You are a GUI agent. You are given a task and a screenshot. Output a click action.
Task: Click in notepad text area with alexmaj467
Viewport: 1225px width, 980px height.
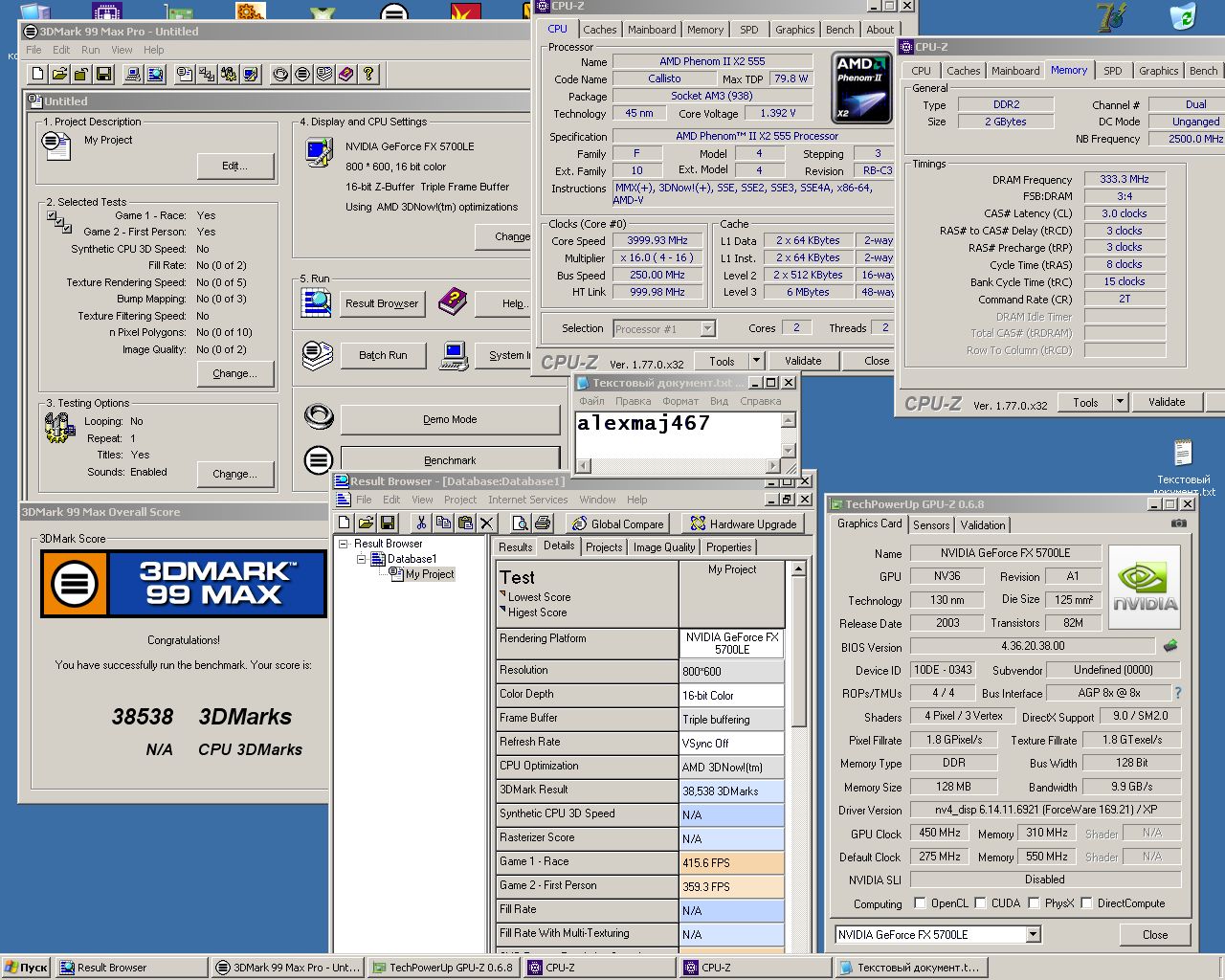pyautogui.click(x=678, y=434)
